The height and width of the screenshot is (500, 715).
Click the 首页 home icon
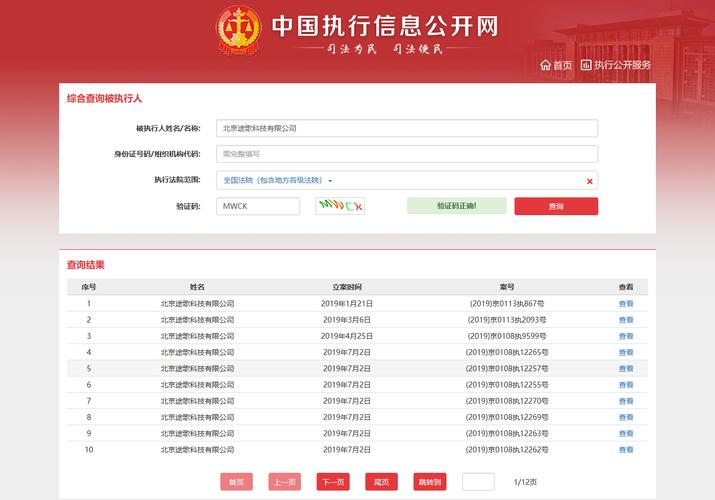545,65
